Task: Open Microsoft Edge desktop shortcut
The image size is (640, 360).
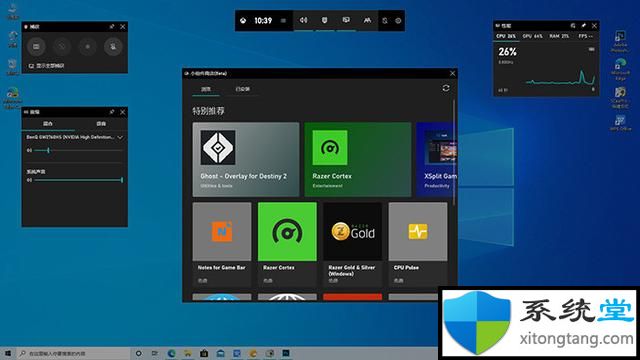Action: tap(620, 69)
